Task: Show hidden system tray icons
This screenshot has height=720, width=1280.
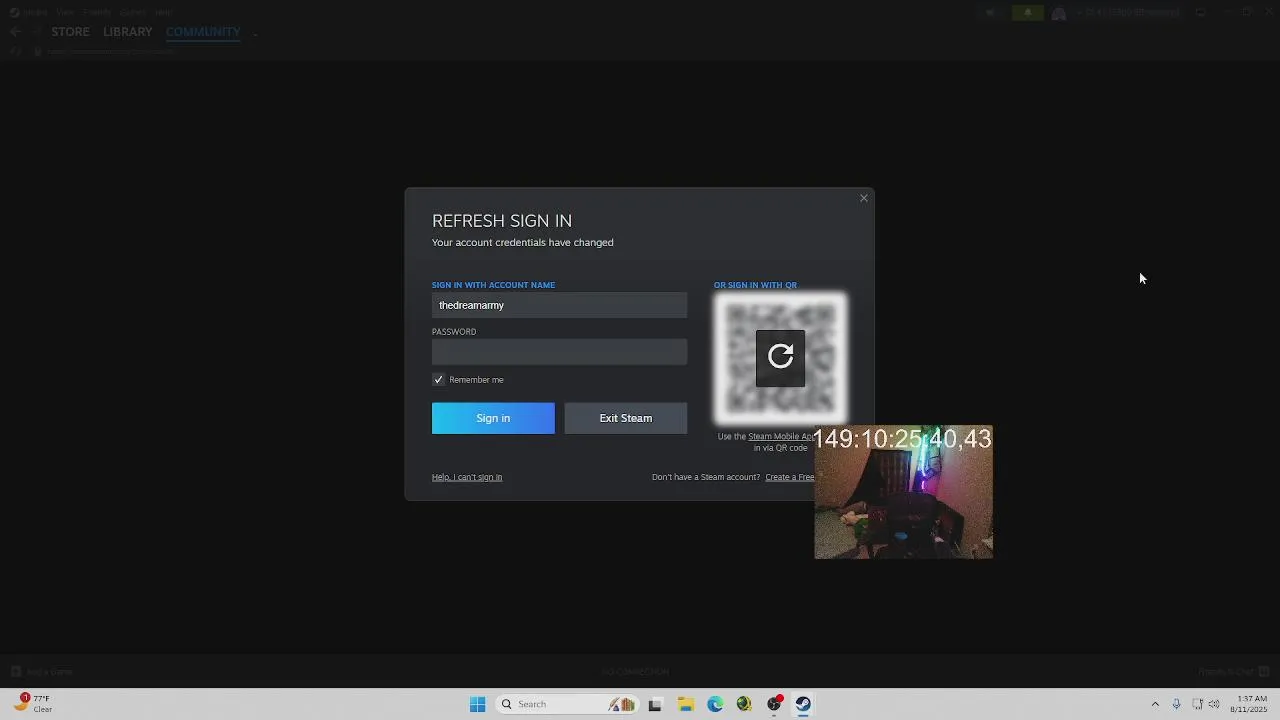Action: [1155, 704]
